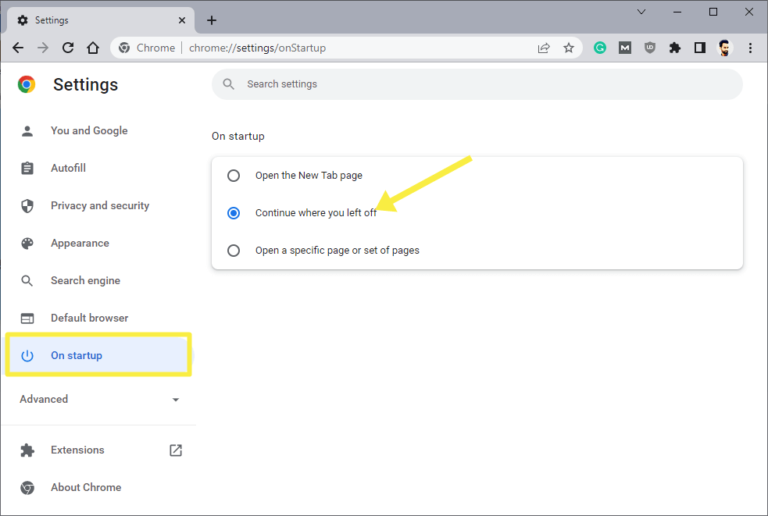
Task: Open Chrome's three-dot menu
Action: (x=750, y=48)
